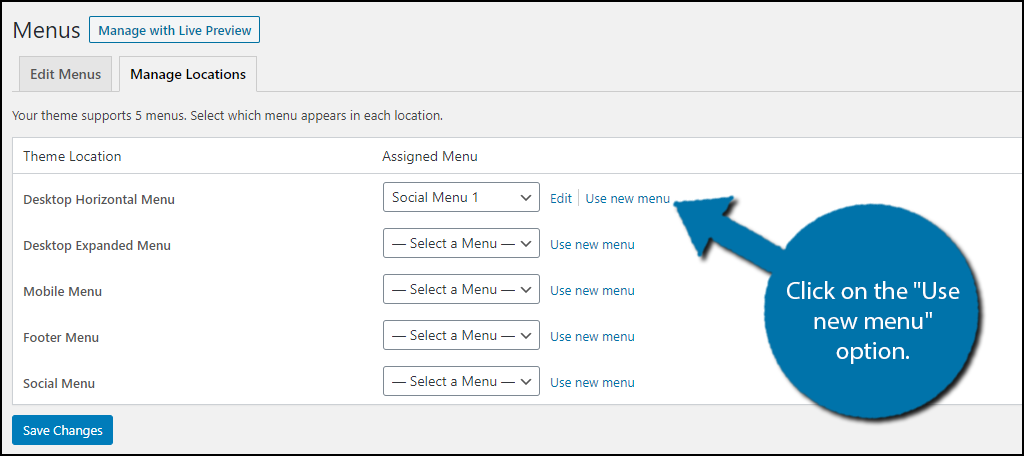The width and height of the screenshot is (1024, 456).
Task: Open the Mobile Menu selection dropdown
Action: click(461, 289)
